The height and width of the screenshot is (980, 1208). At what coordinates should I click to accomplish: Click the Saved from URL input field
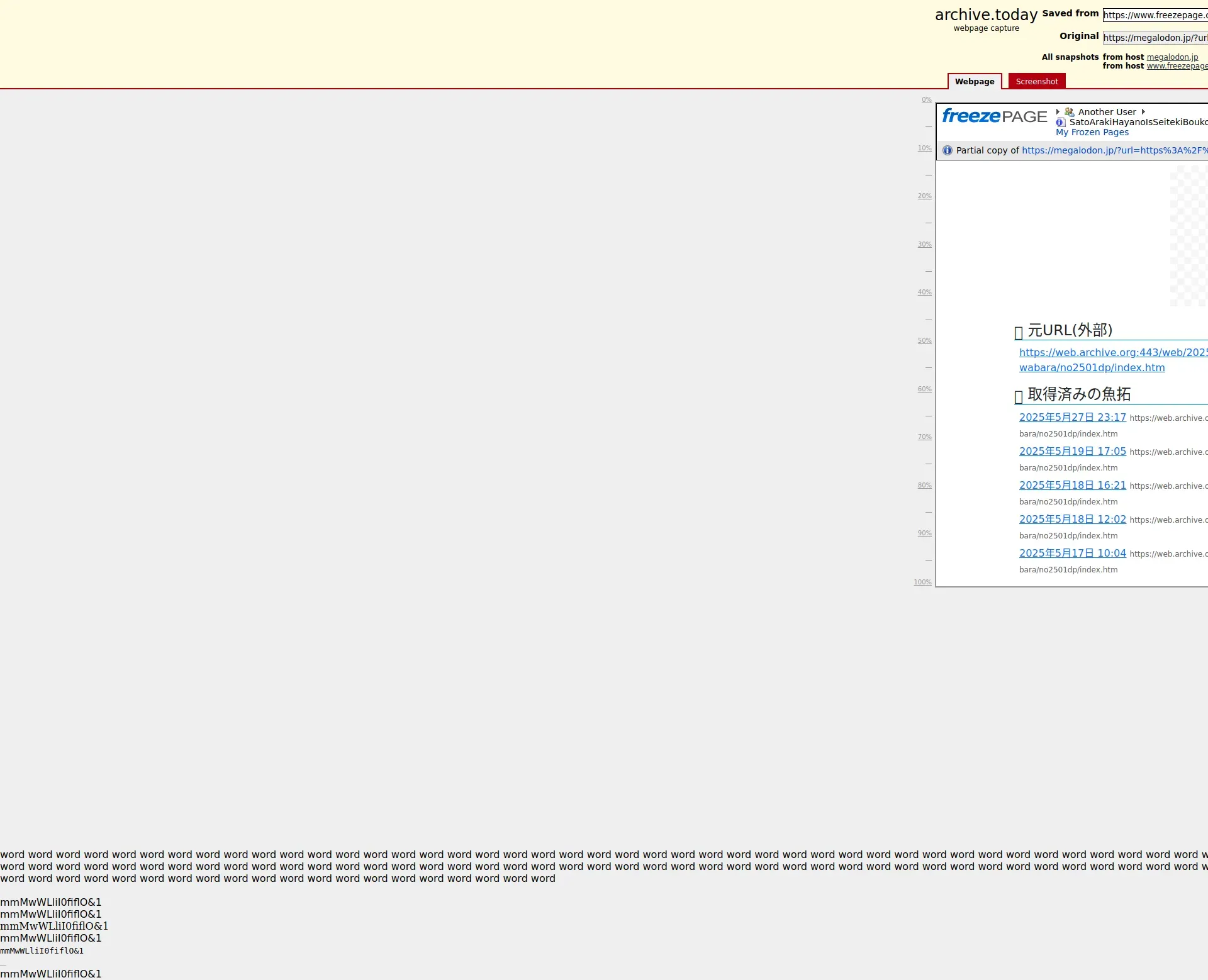(1155, 15)
